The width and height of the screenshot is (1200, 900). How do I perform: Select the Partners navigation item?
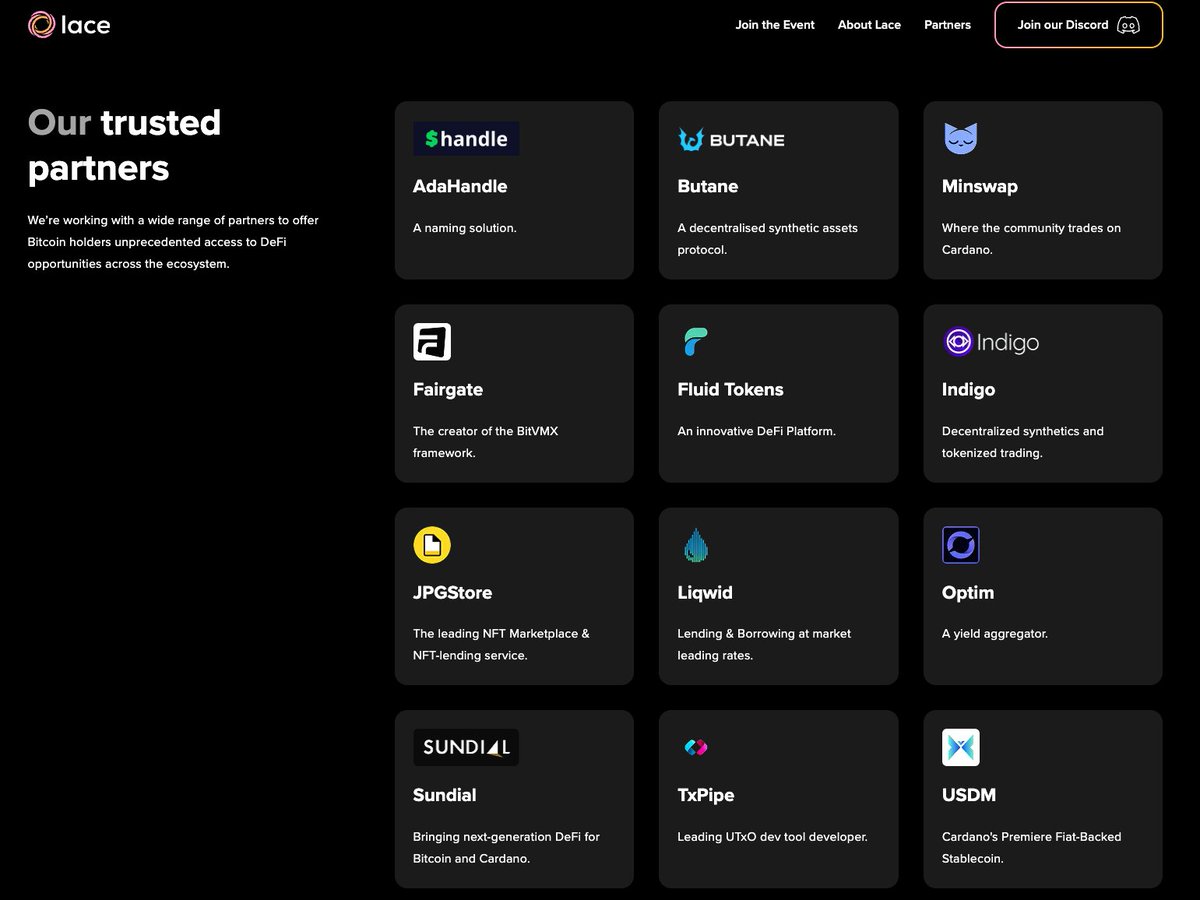[x=947, y=25]
